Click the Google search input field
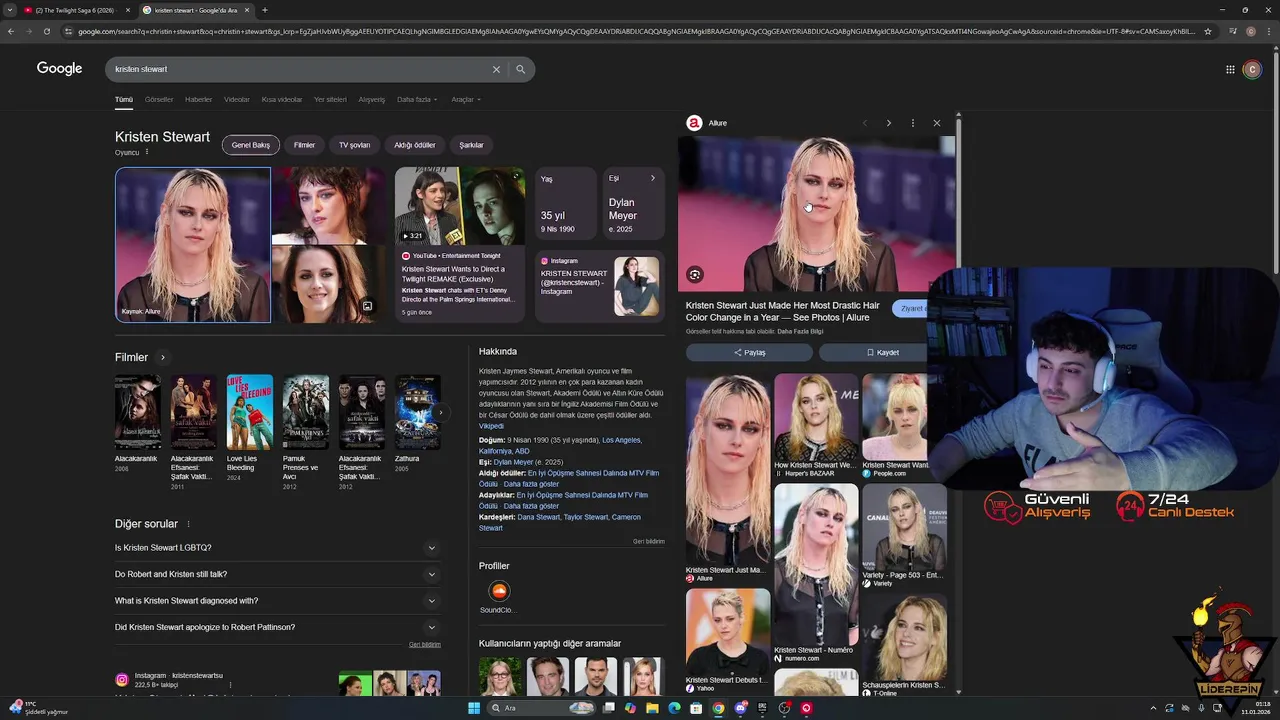The image size is (1280, 720). [300, 69]
